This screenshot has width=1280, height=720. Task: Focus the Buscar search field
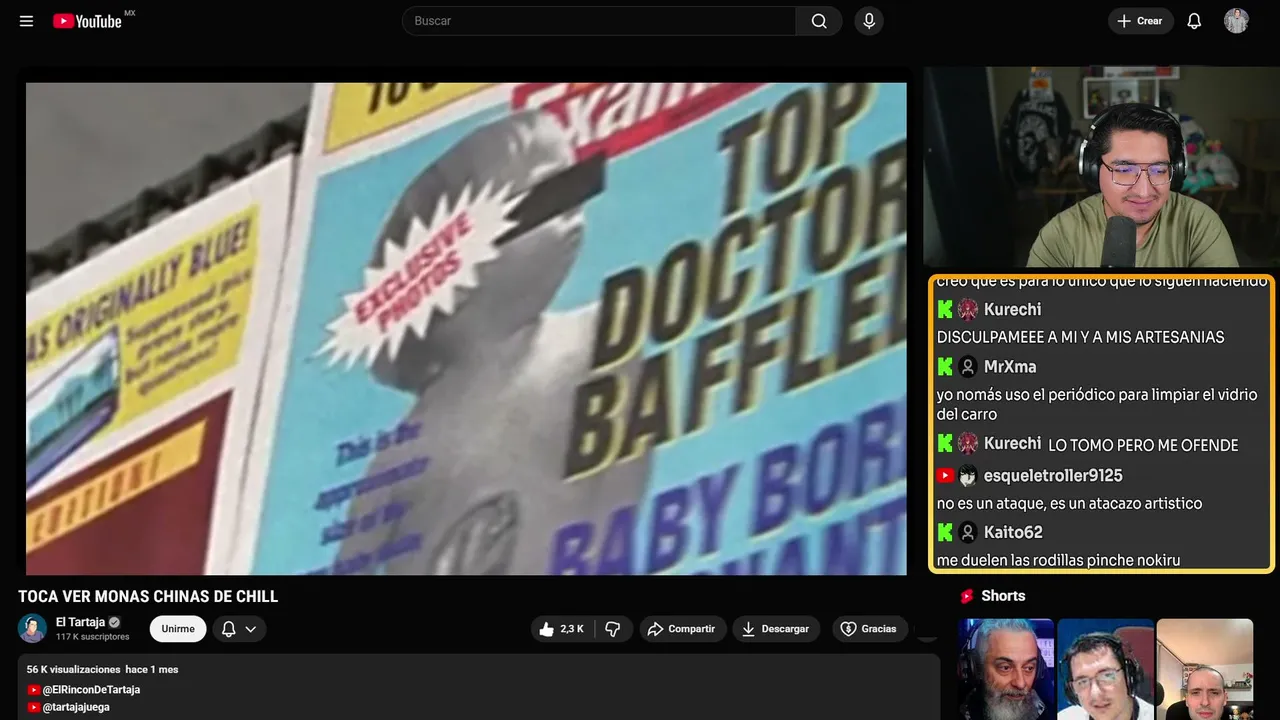point(599,21)
